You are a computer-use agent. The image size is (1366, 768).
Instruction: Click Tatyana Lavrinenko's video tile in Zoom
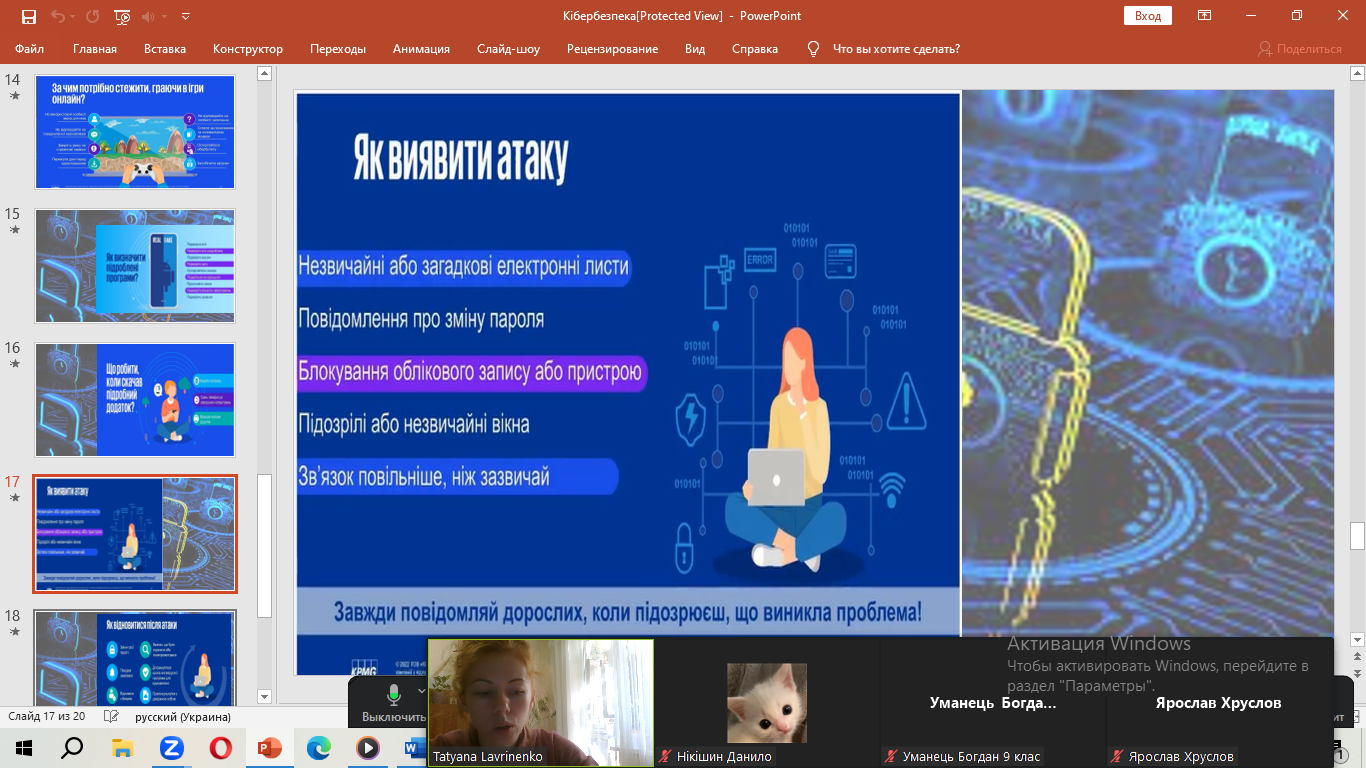(x=541, y=703)
